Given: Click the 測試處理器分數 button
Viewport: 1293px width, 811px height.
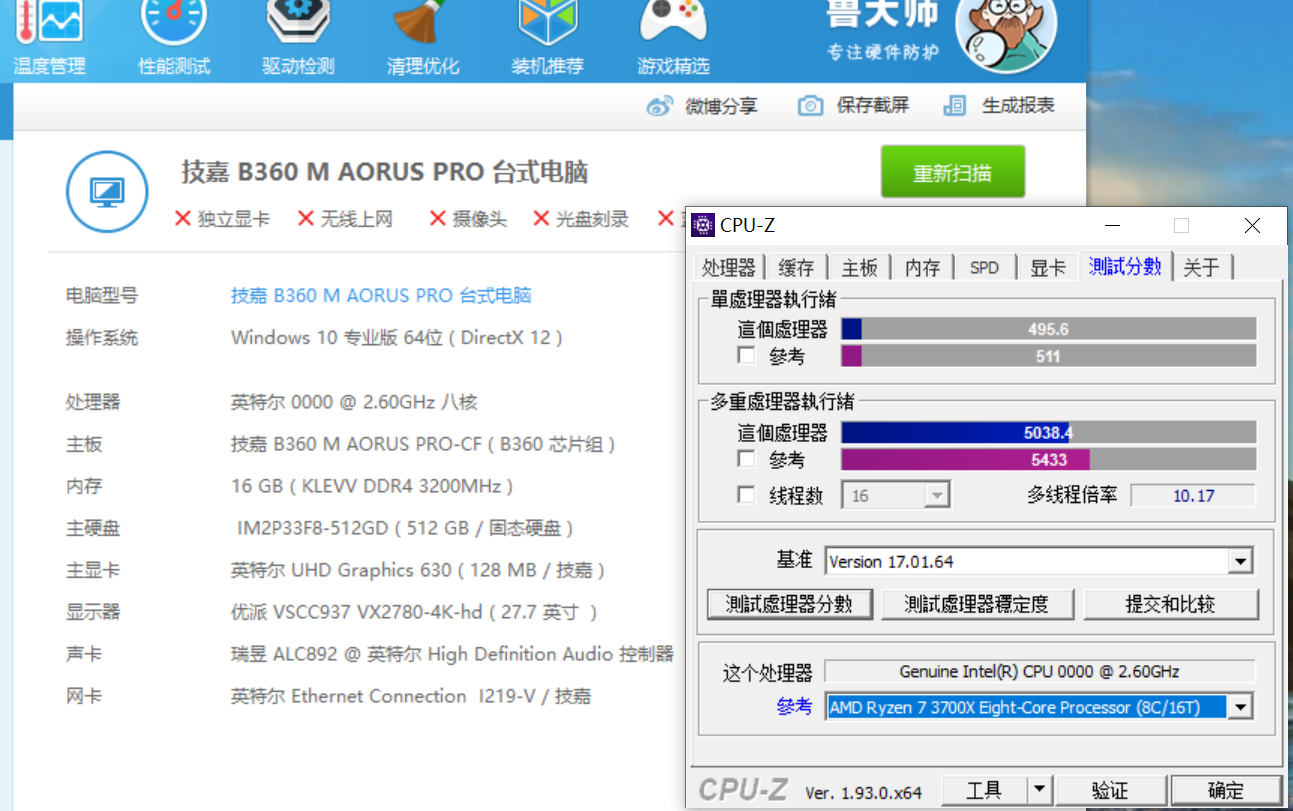Looking at the screenshot, I should pos(790,604).
